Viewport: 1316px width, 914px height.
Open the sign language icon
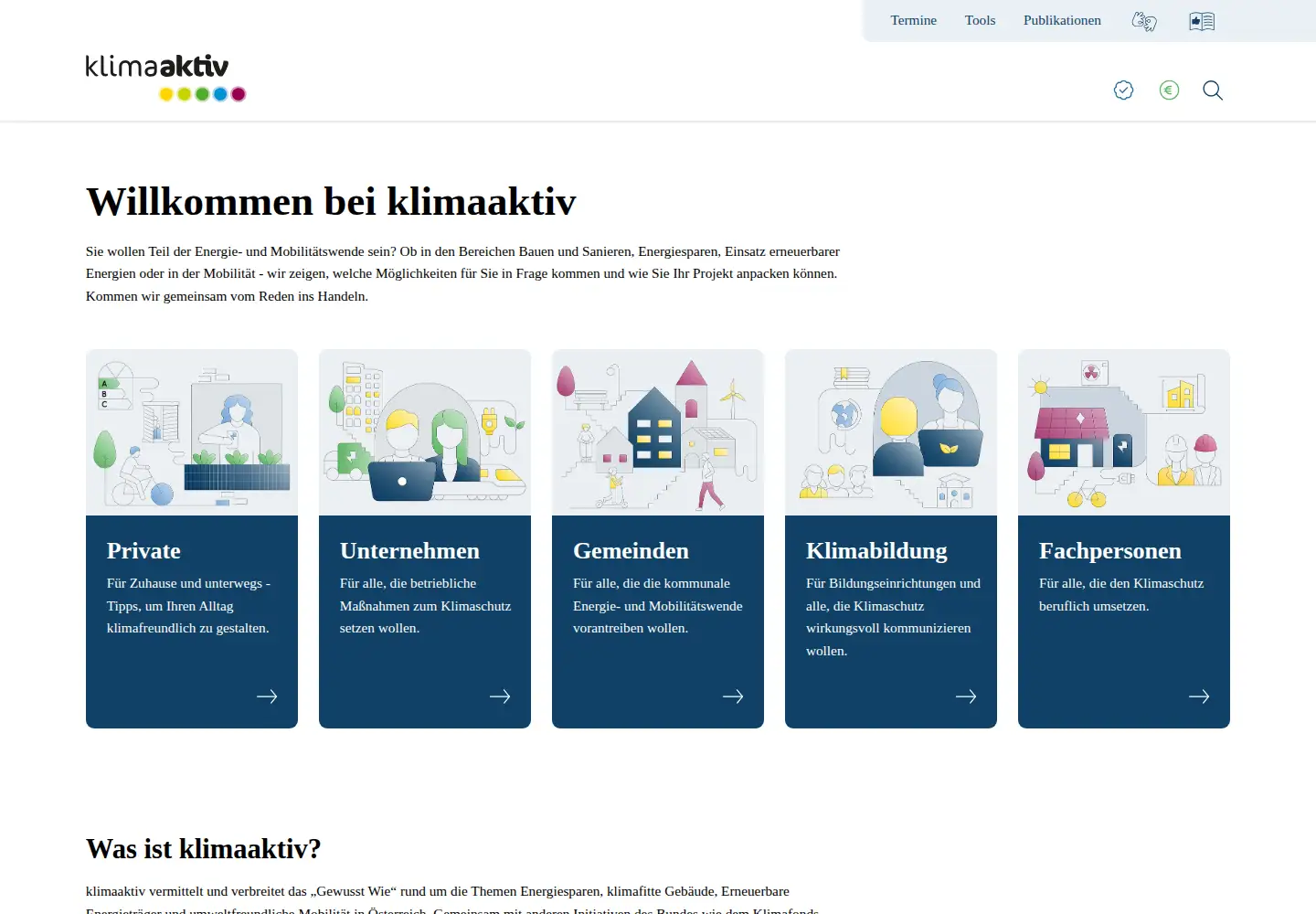click(x=1144, y=21)
